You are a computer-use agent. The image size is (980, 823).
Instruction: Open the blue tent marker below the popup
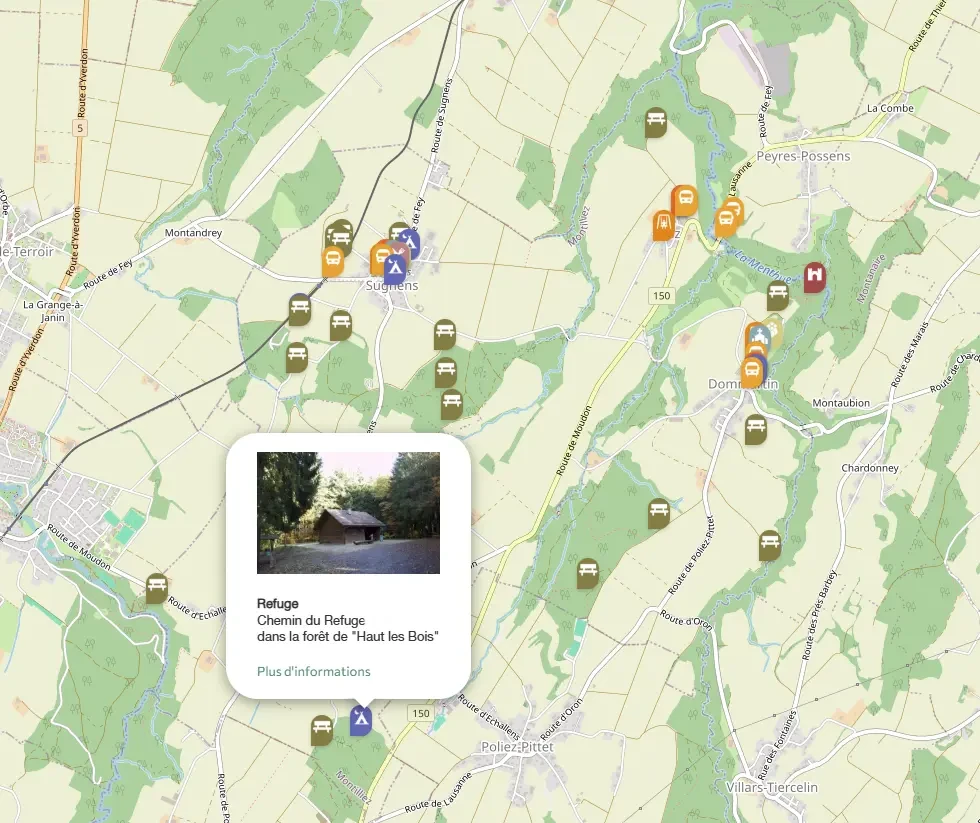[x=361, y=718]
